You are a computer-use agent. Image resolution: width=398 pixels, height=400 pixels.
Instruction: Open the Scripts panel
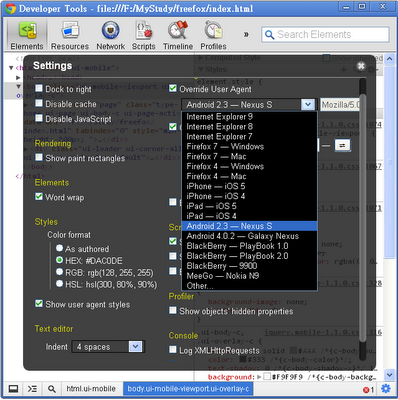tap(144, 36)
